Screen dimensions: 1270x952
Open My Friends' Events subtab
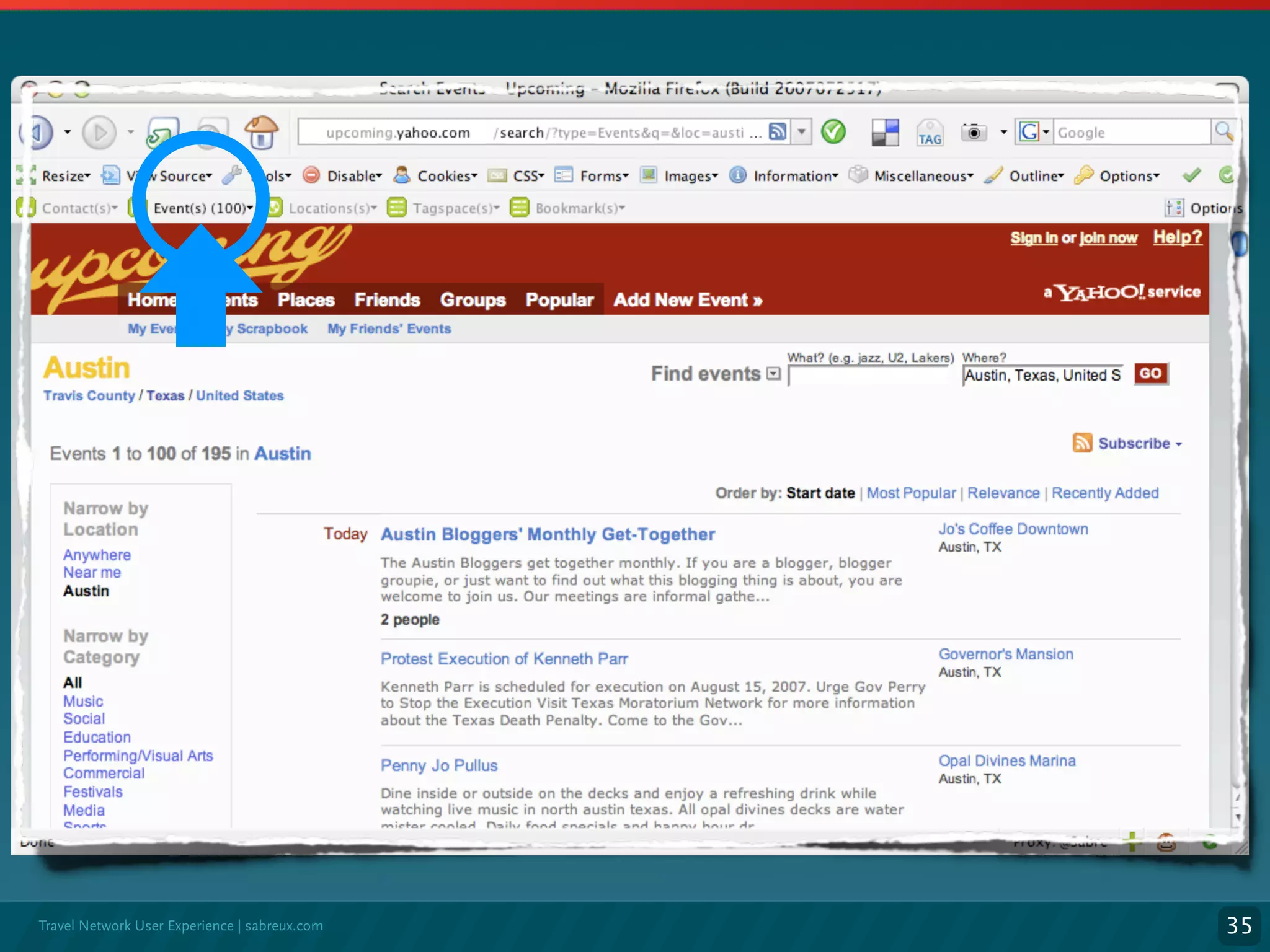pos(389,329)
